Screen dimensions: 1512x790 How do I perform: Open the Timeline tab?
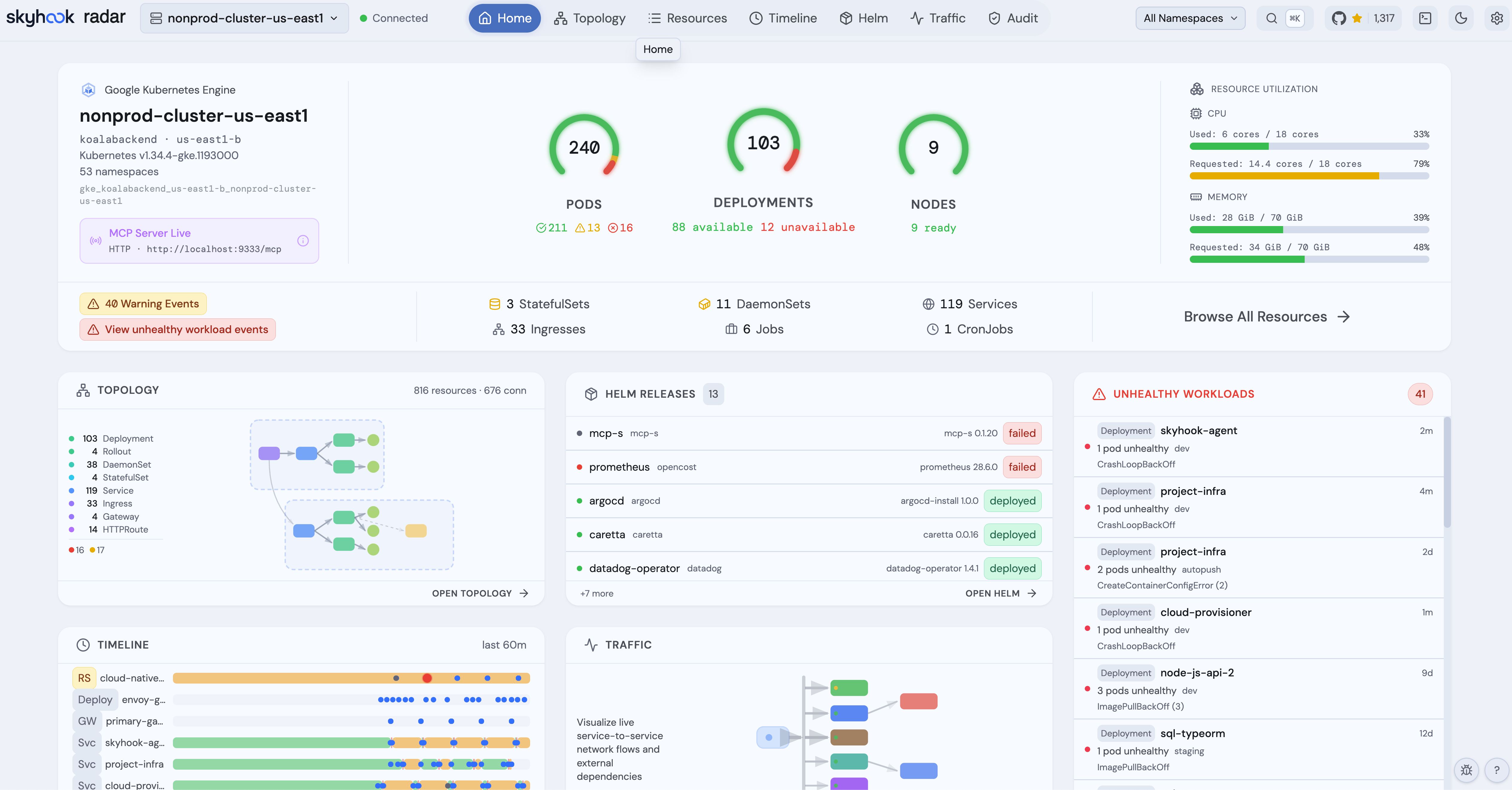(x=783, y=18)
